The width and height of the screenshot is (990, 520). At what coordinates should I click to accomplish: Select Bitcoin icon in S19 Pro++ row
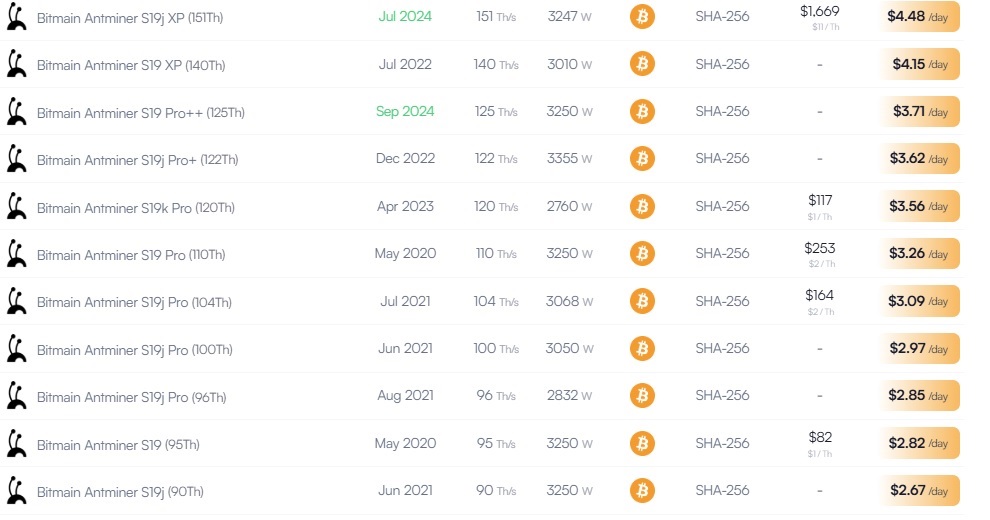[642, 112]
